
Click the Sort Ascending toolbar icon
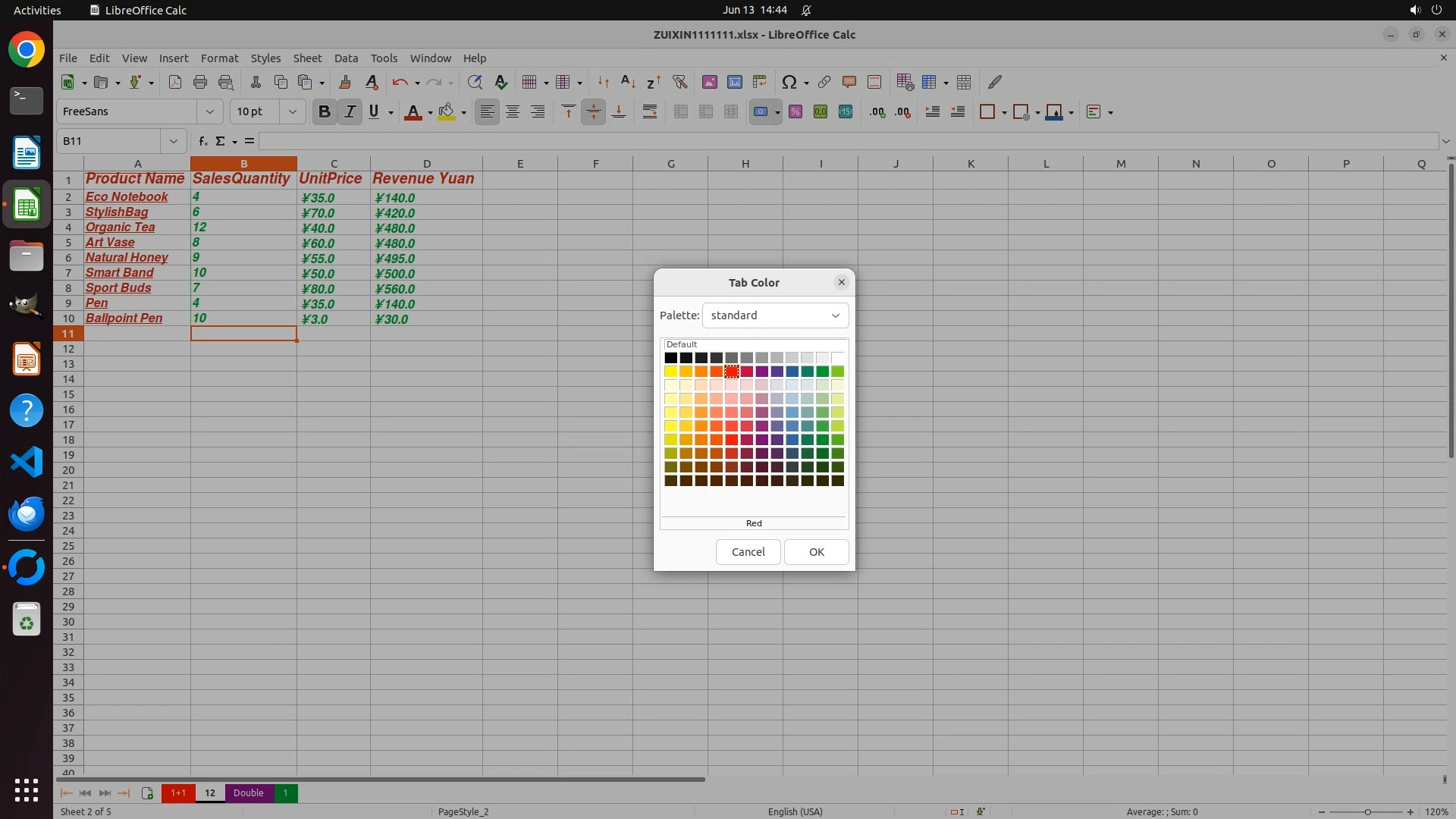point(628,83)
